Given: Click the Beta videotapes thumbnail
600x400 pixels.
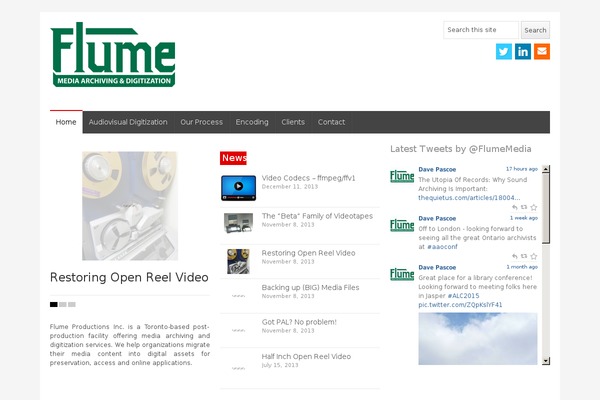Looking at the screenshot, I should (238, 223).
